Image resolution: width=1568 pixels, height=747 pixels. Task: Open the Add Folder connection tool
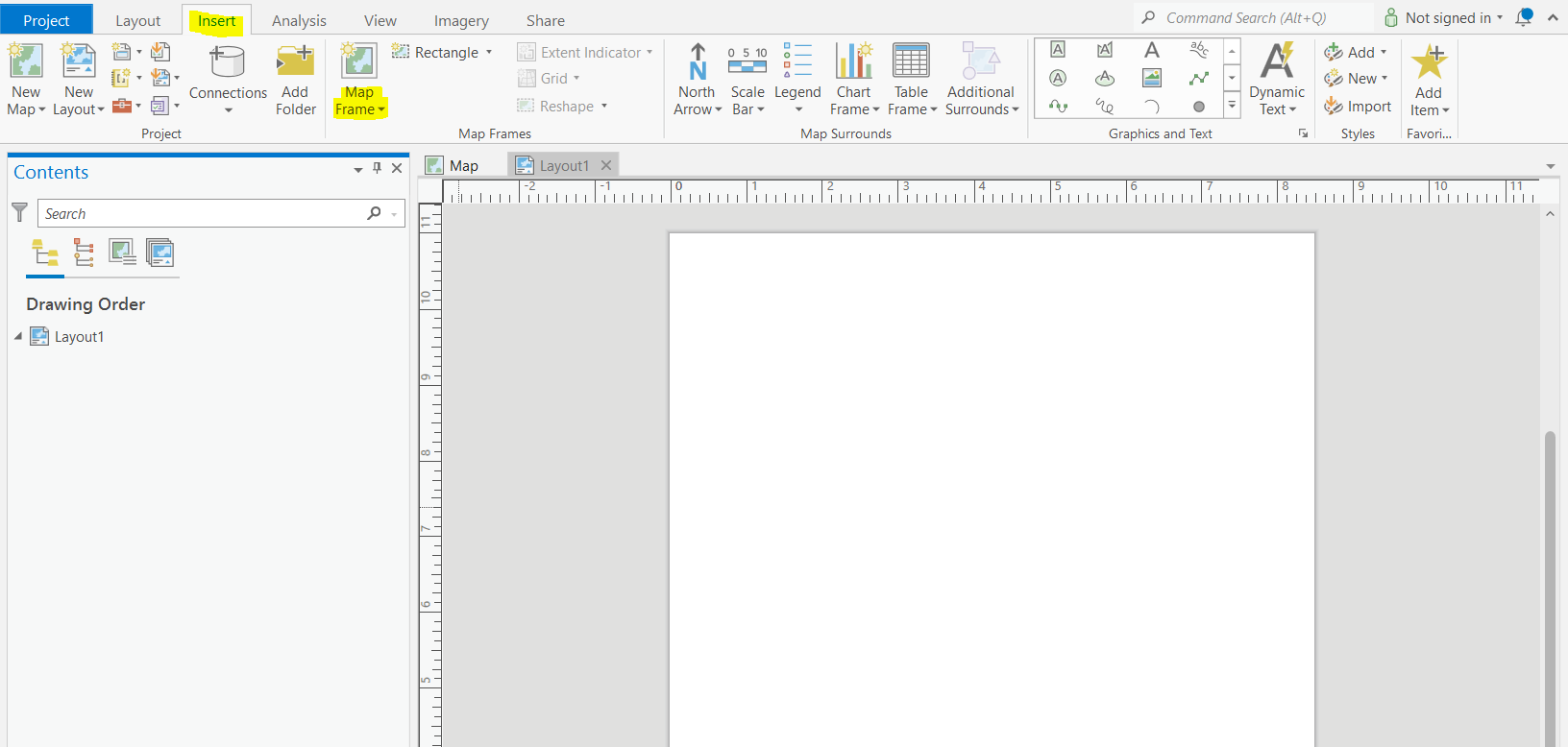click(295, 79)
